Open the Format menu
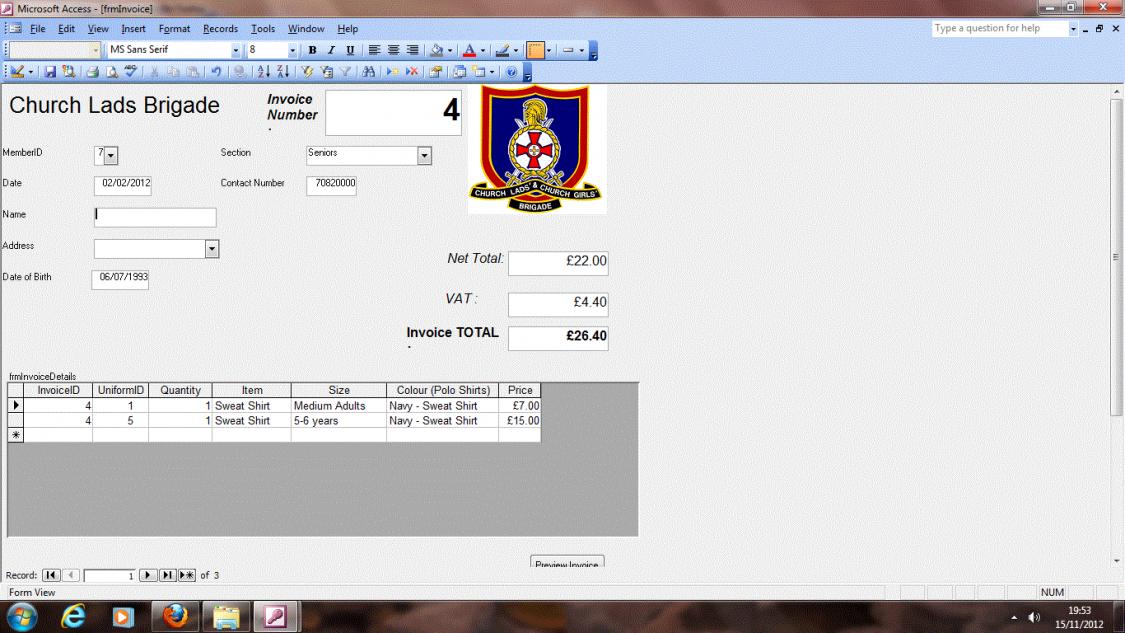Image resolution: width=1125 pixels, height=633 pixels. pyautogui.click(x=174, y=29)
